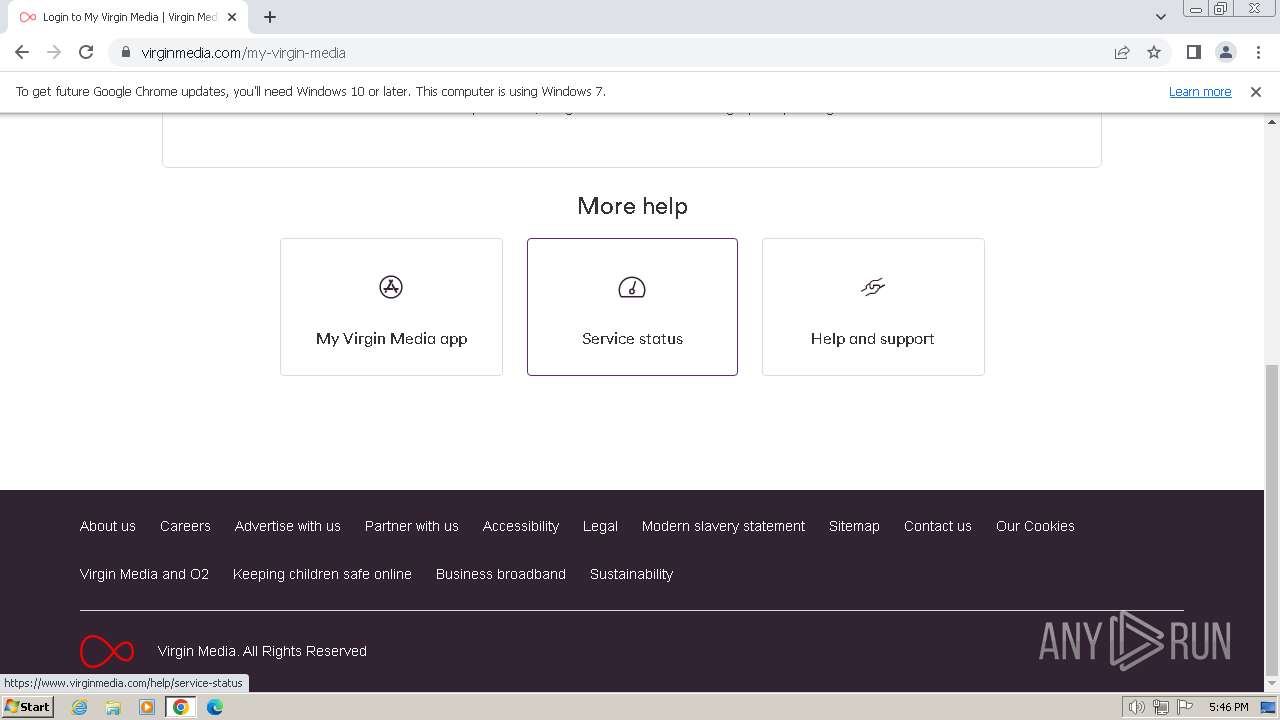This screenshot has height=720, width=1280.
Task: Toggle the Chrome side panel
Action: [1194, 52]
